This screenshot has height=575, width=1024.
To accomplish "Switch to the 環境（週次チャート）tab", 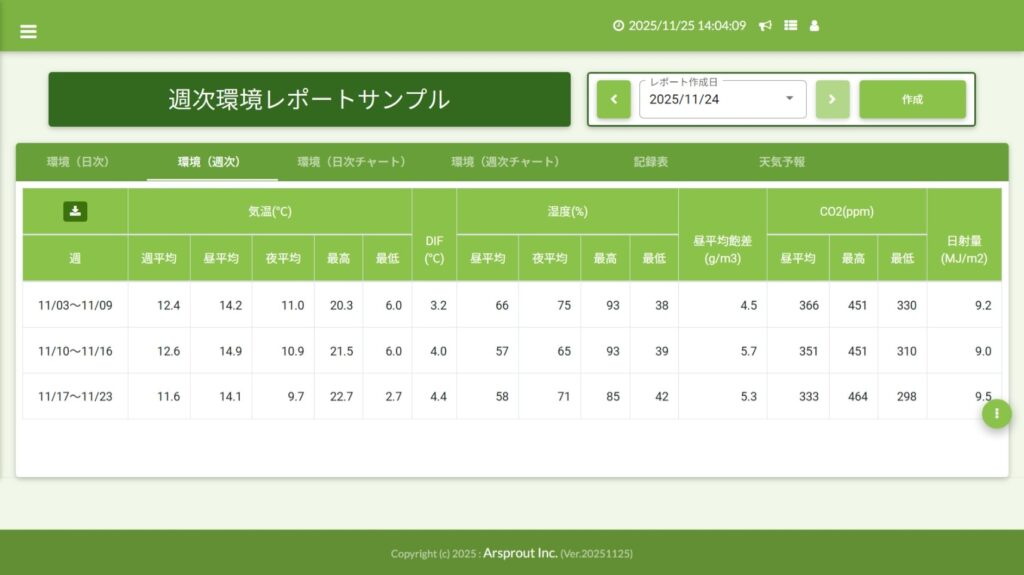I will [505, 162].
